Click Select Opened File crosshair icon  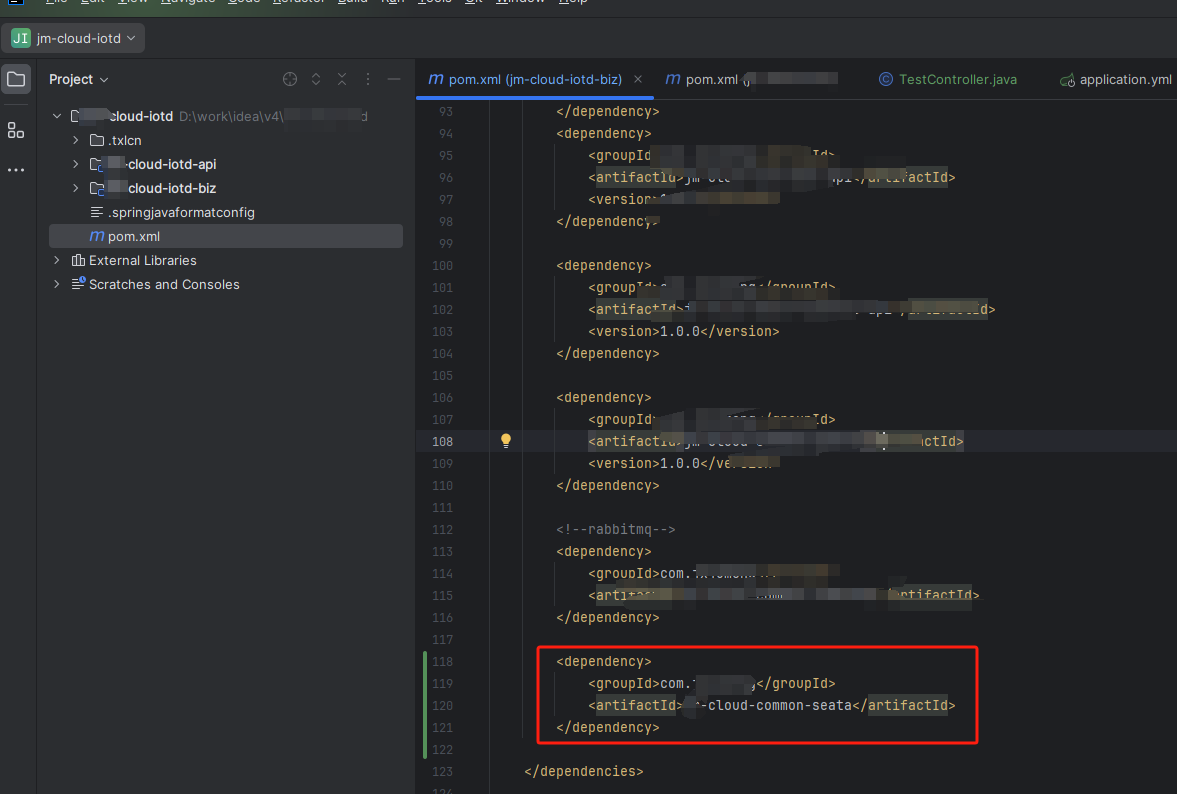[x=290, y=79]
